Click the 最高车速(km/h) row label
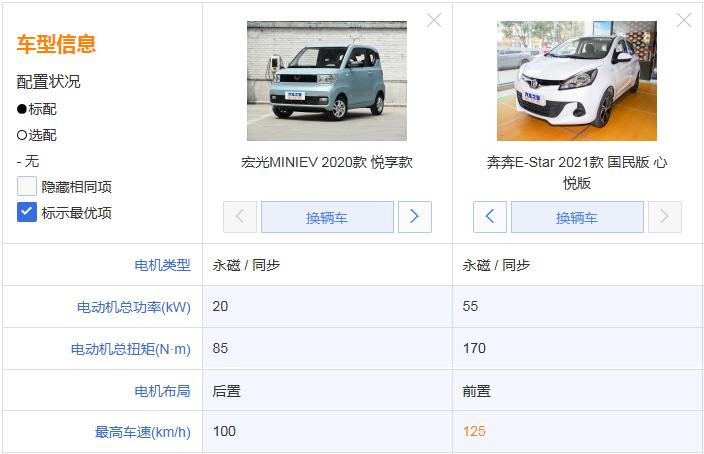 pos(142,432)
